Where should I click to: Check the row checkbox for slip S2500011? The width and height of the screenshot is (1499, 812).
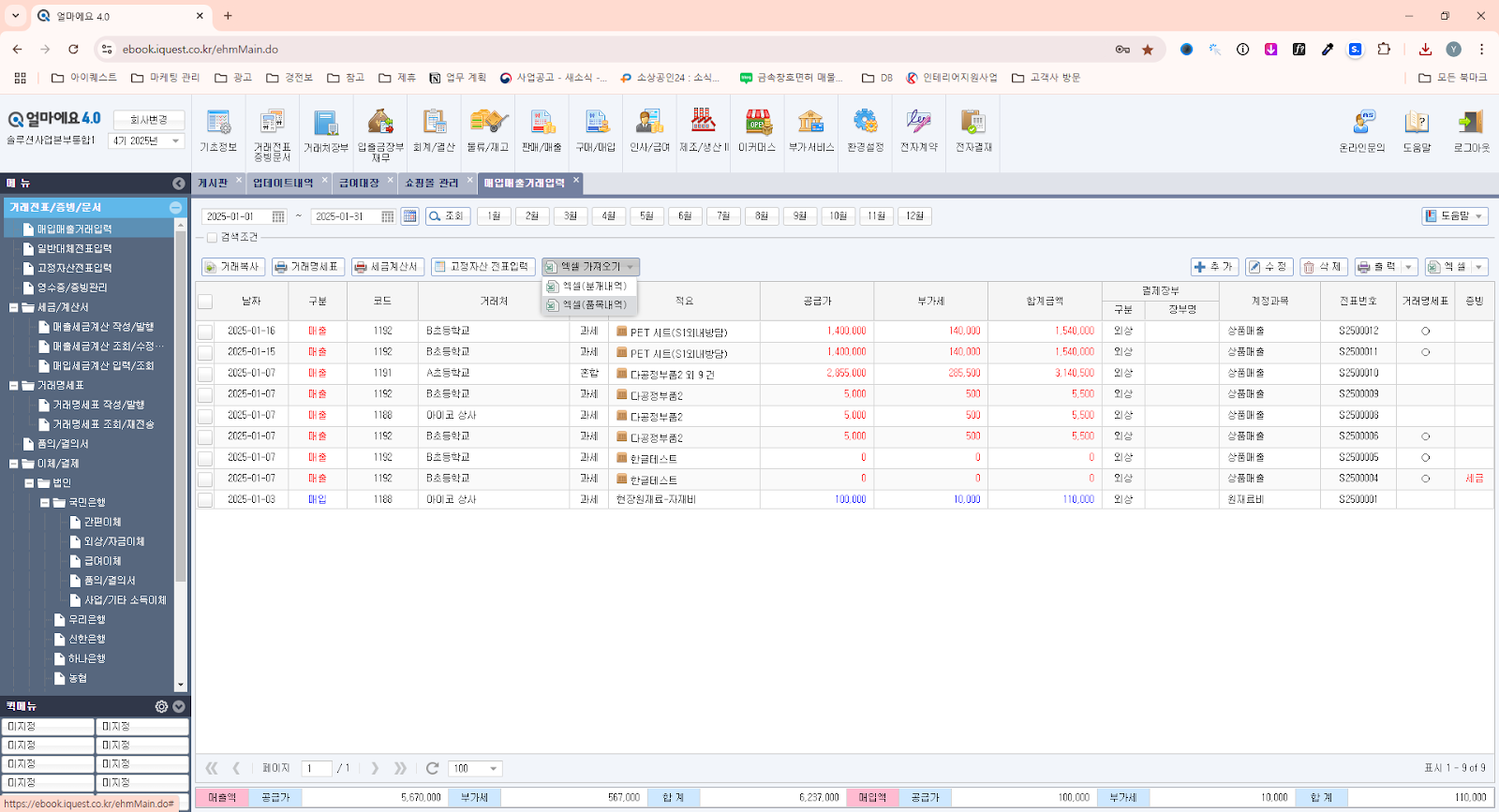tap(205, 352)
